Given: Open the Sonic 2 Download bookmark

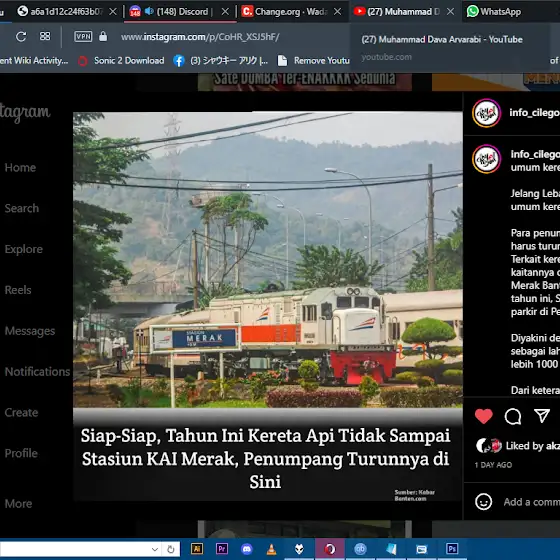Looking at the screenshot, I should pyautogui.click(x=122, y=61).
